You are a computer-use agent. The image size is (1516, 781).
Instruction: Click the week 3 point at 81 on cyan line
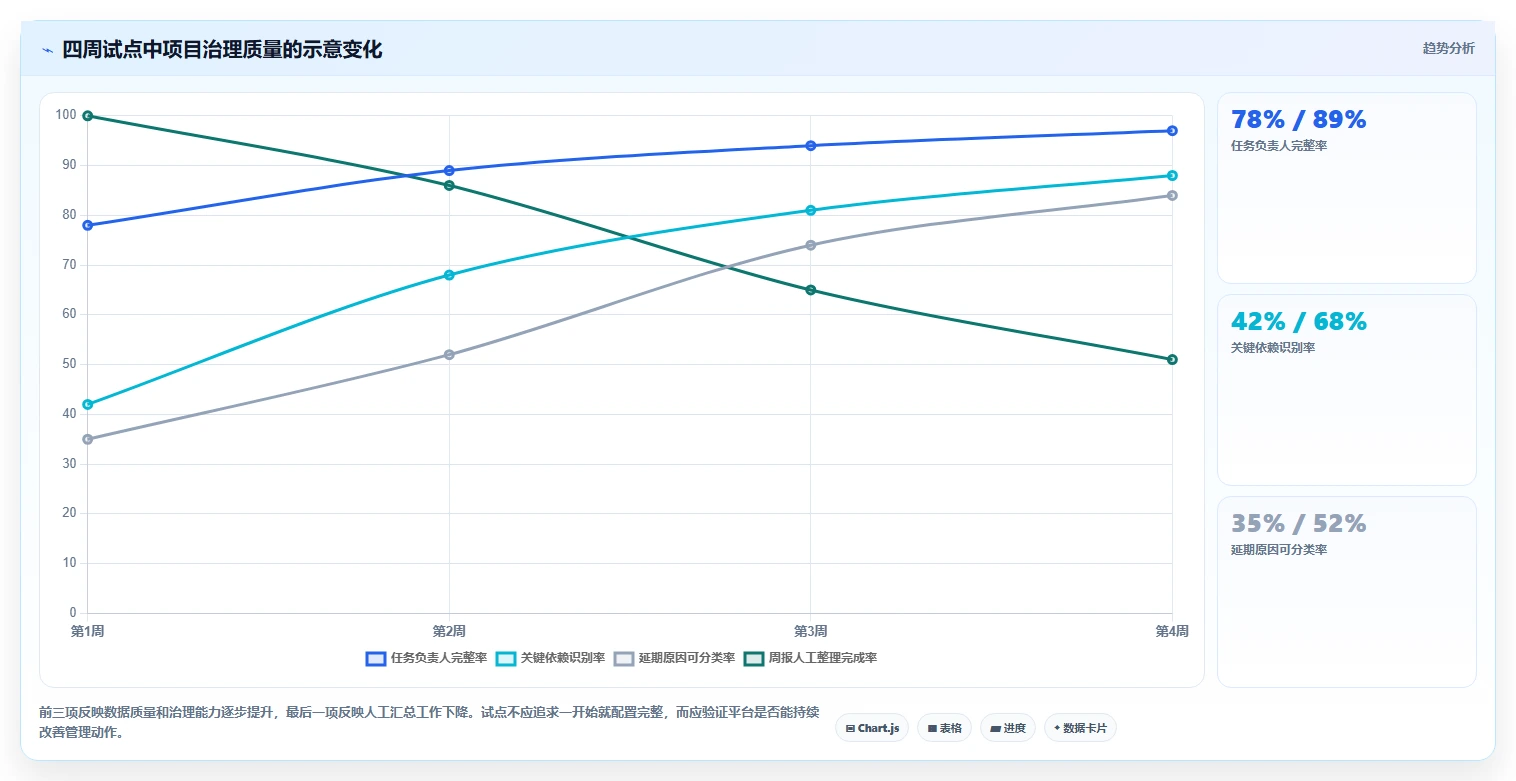(811, 210)
